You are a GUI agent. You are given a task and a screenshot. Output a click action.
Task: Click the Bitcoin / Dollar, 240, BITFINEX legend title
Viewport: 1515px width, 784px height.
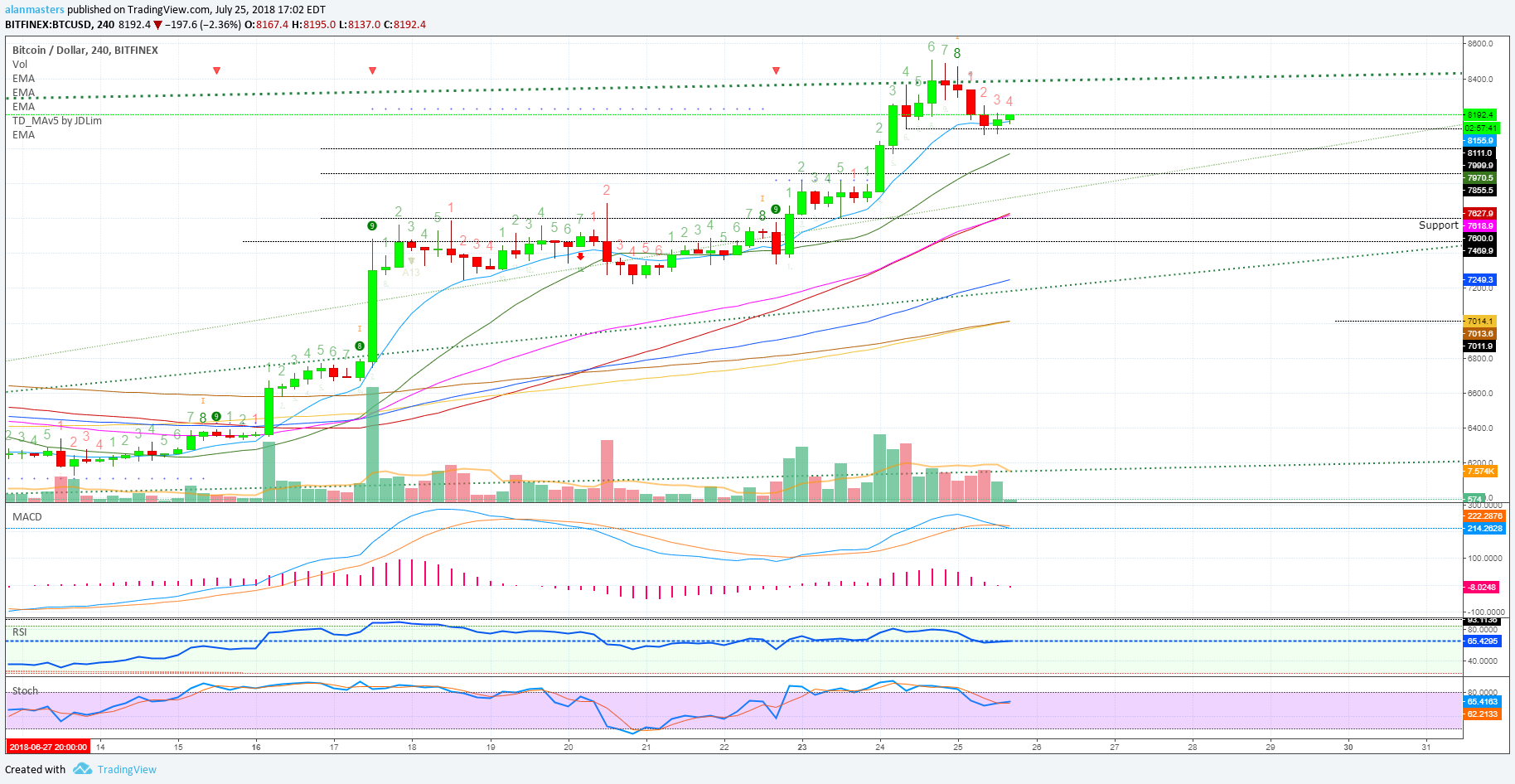(x=85, y=51)
